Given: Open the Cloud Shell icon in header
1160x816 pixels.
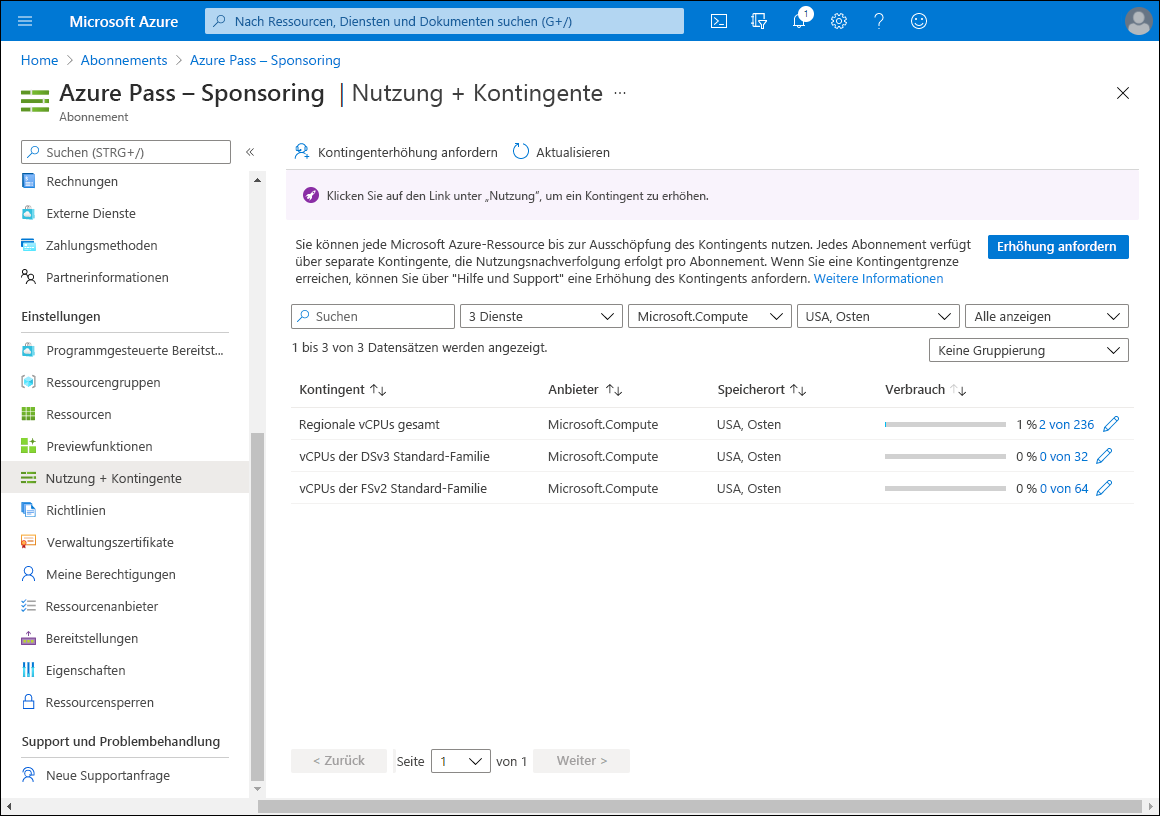Looking at the screenshot, I should click(718, 21).
